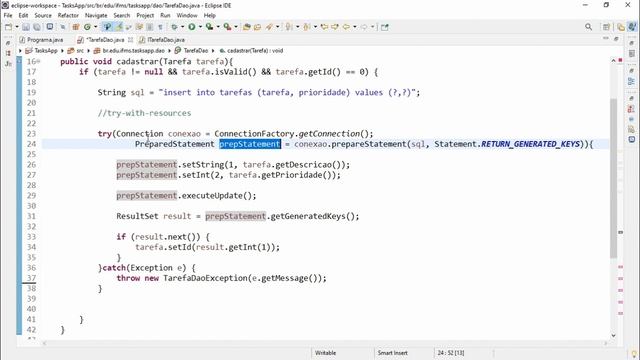
Task: Expand the breadcrumb arrow before cadastrar(Tarefa)
Action: tap(213, 51)
